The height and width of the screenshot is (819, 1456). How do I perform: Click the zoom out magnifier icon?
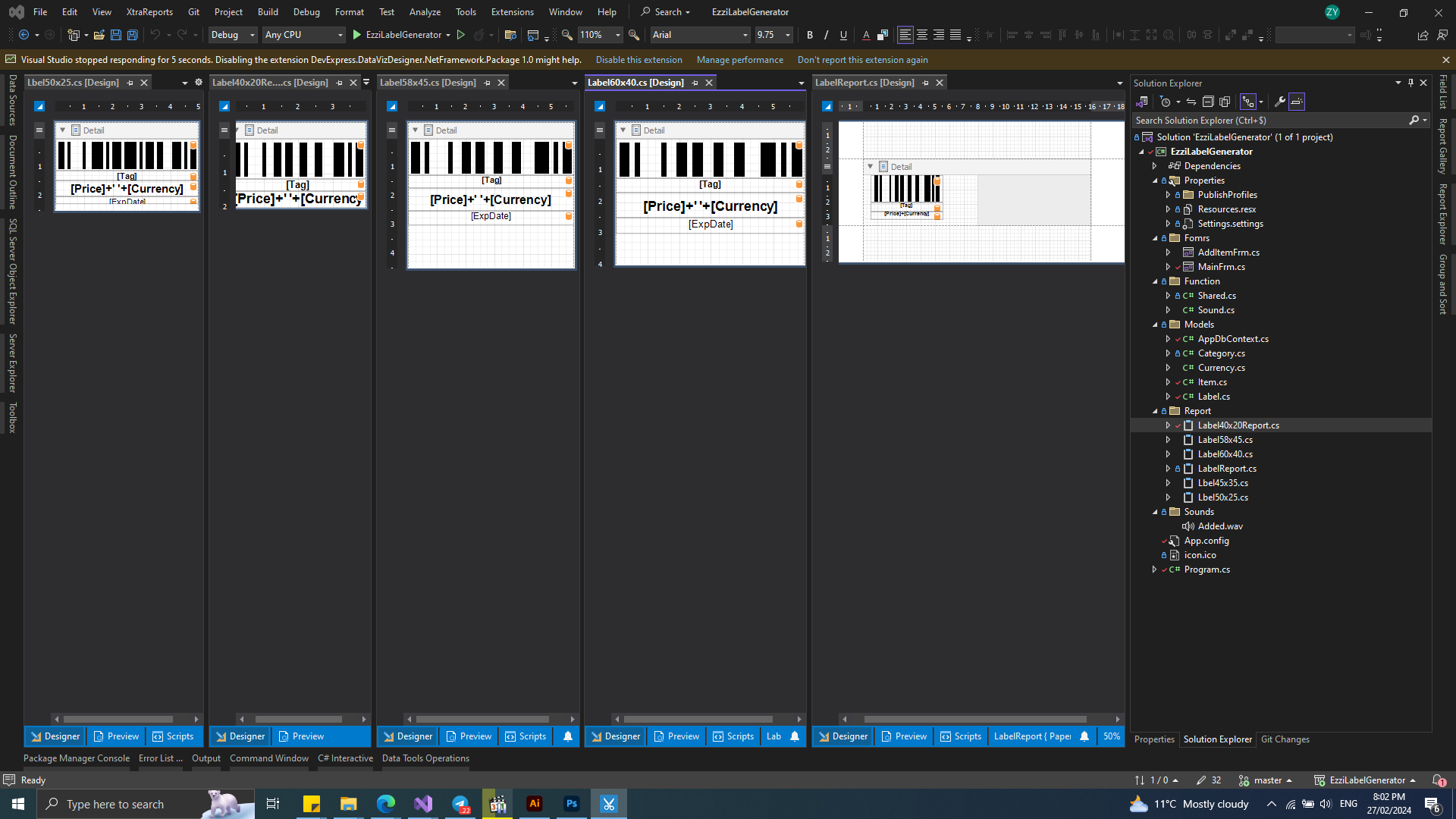566,35
